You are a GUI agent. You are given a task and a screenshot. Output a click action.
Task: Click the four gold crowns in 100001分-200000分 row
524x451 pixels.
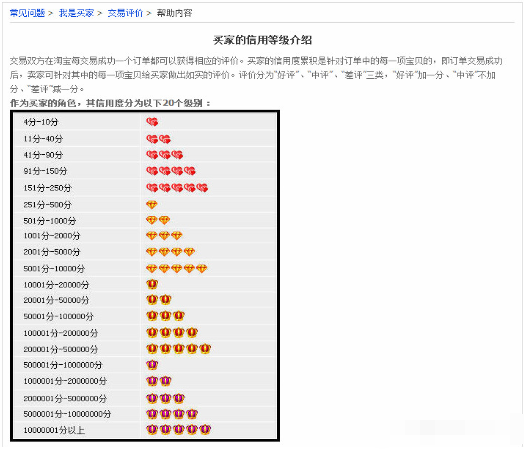click(x=172, y=332)
